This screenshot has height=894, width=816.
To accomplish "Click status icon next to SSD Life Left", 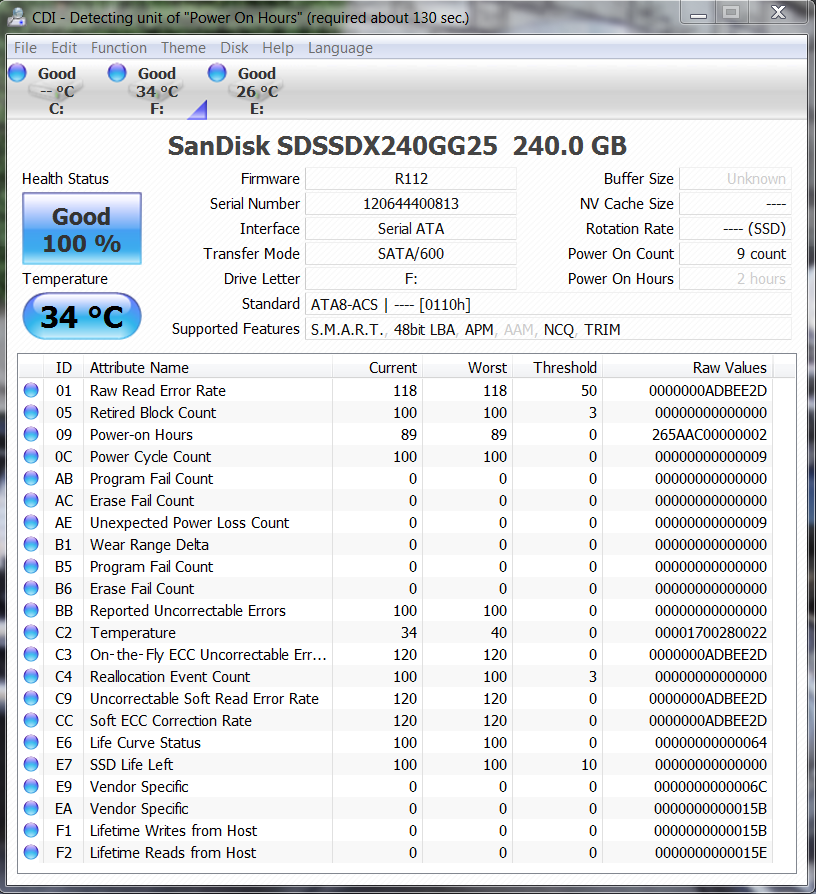I will (32, 765).
